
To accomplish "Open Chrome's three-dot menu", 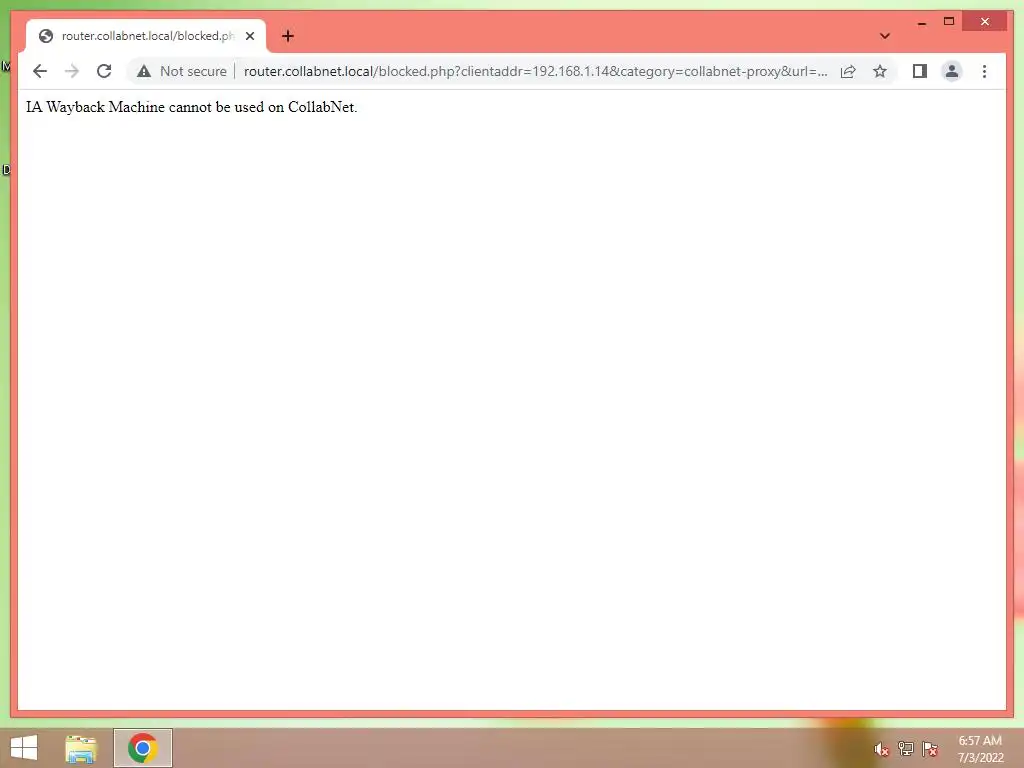I will 984,71.
